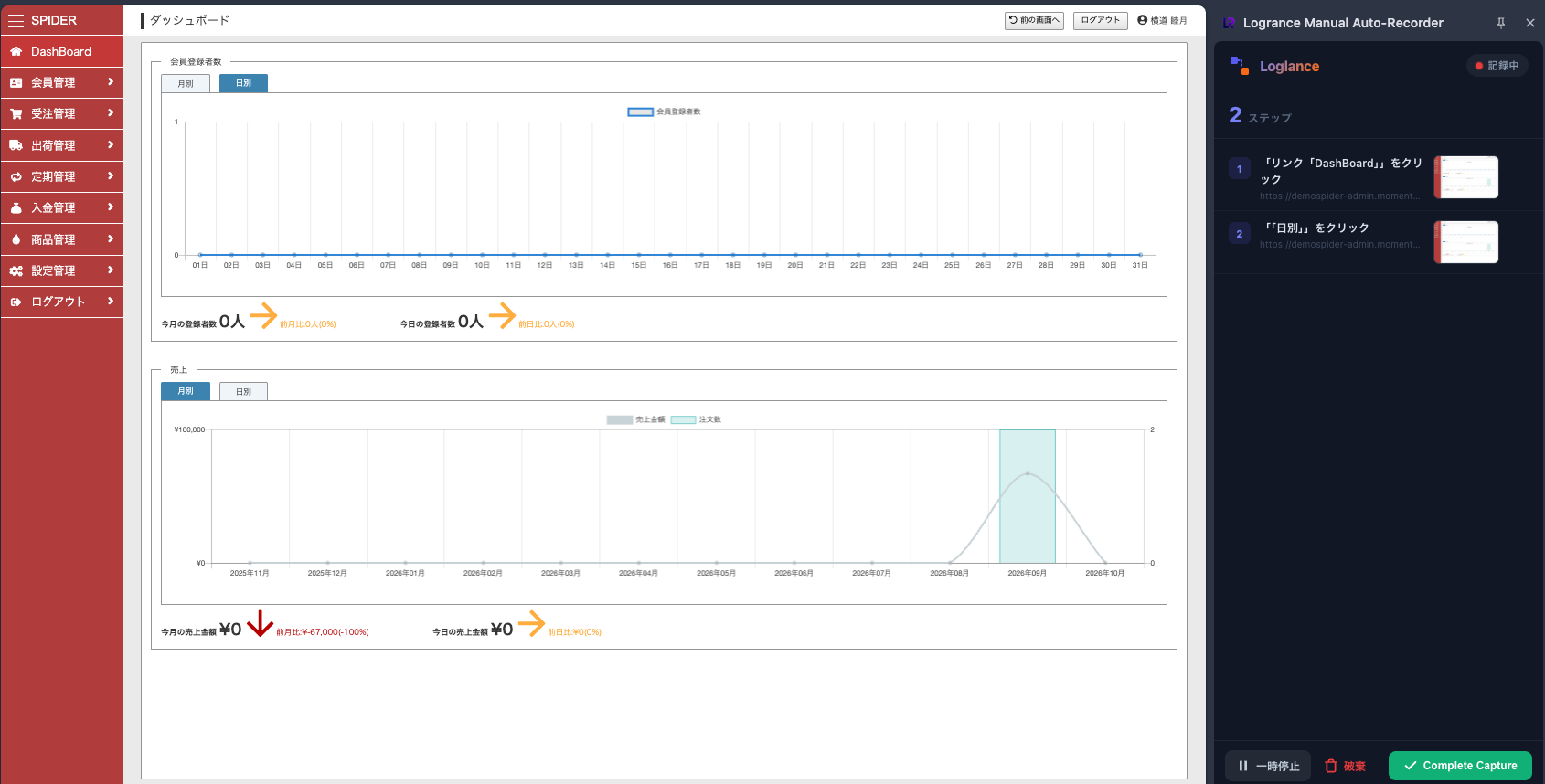The image size is (1545, 784).
Task: Finish with the Complete Capture button
Action: coord(1460,766)
